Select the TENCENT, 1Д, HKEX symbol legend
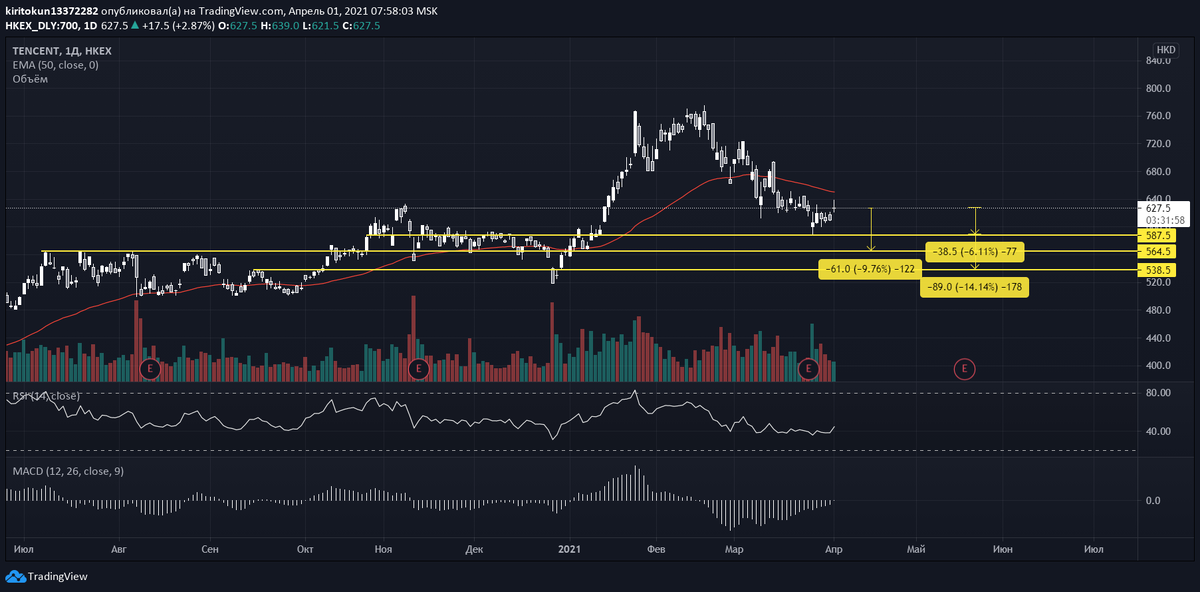The height and width of the screenshot is (592, 1200). (63, 50)
